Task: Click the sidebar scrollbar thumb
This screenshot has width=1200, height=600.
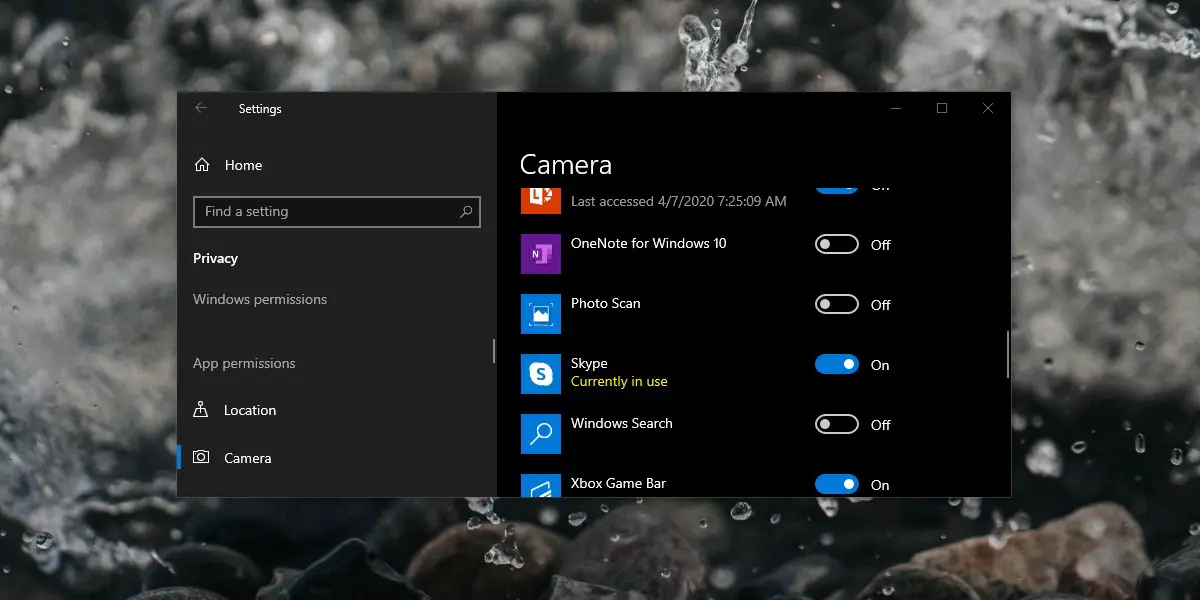Action: (493, 351)
